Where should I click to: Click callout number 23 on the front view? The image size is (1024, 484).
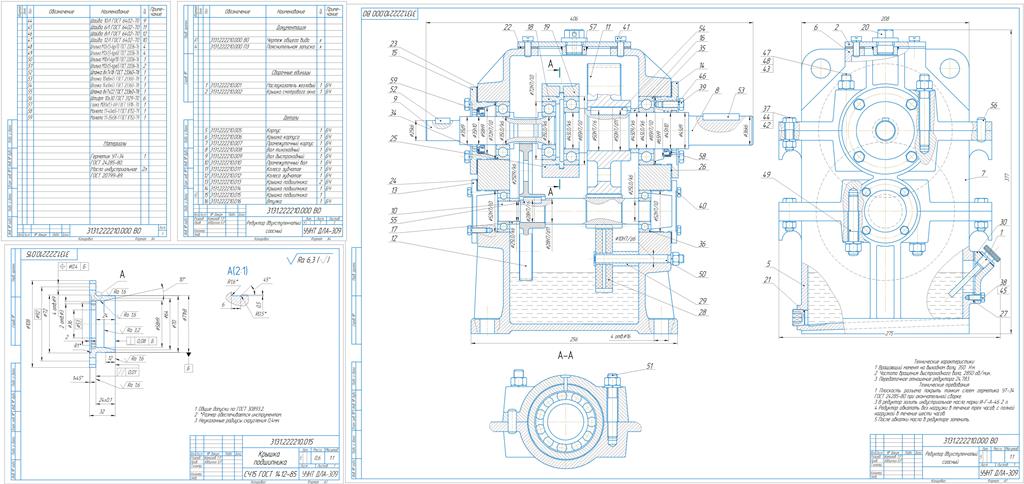click(x=394, y=43)
